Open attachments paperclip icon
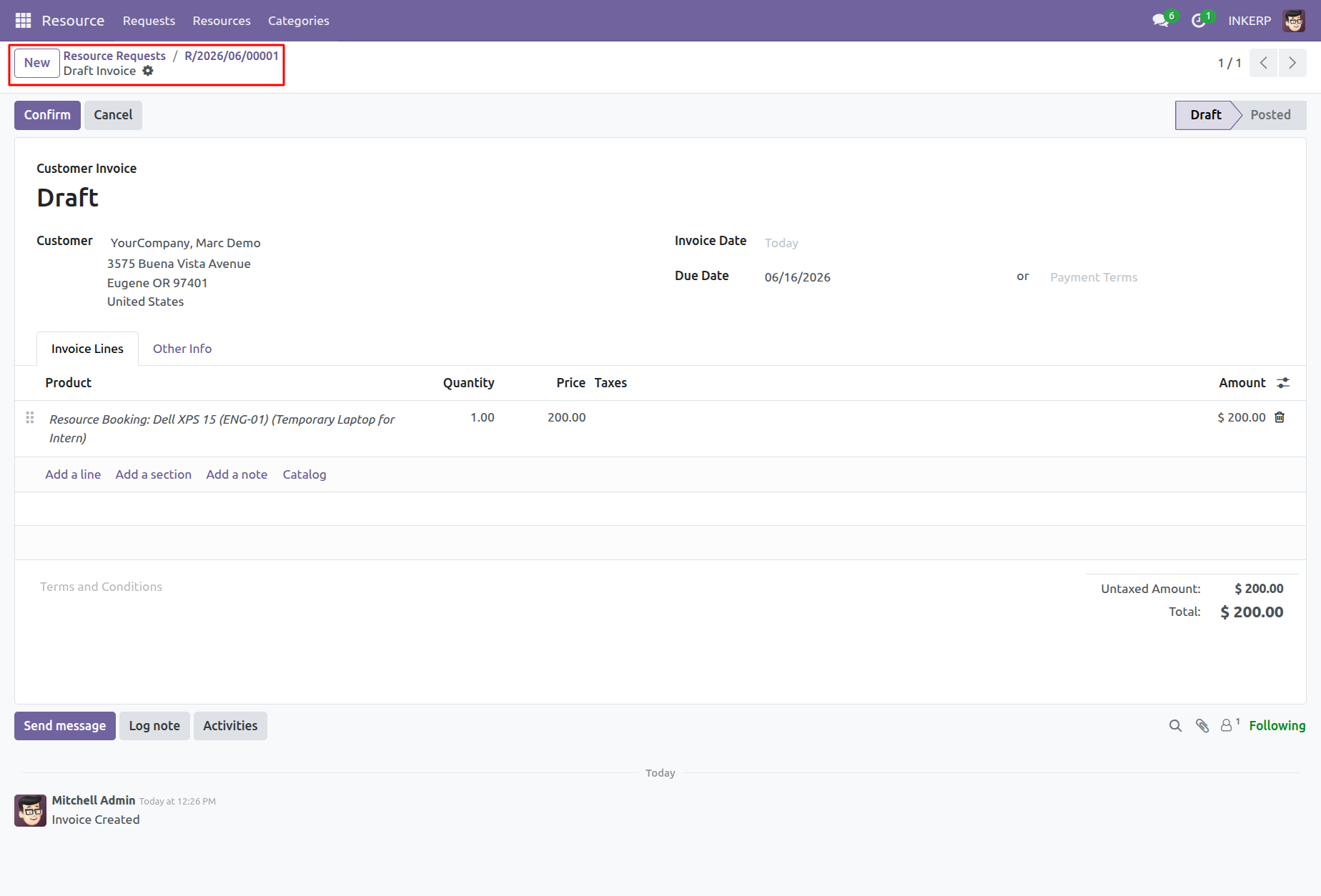This screenshot has height=896, width=1321. pyautogui.click(x=1202, y=726)
